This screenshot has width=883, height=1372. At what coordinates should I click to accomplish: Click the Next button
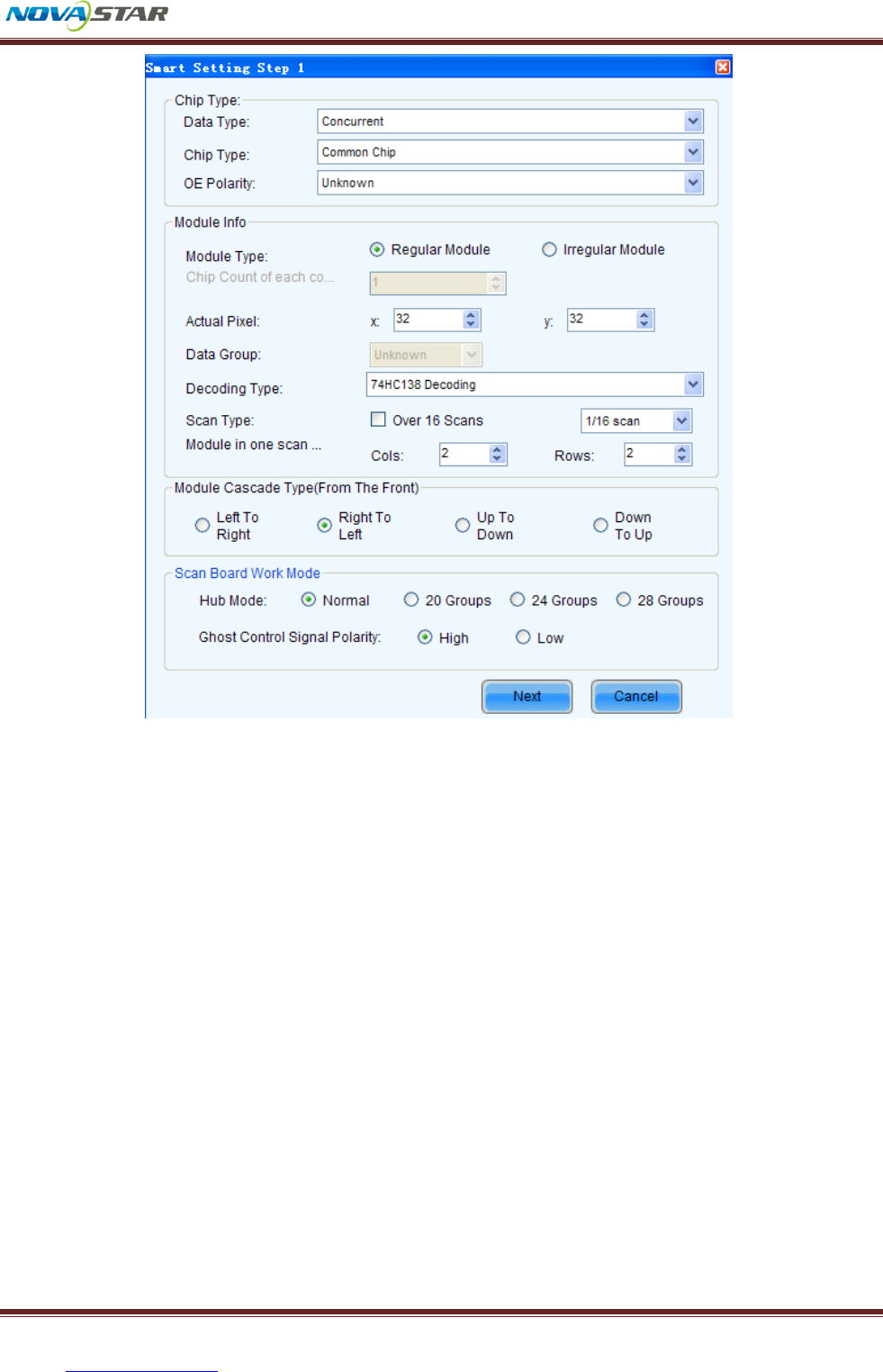click(527, 697)
